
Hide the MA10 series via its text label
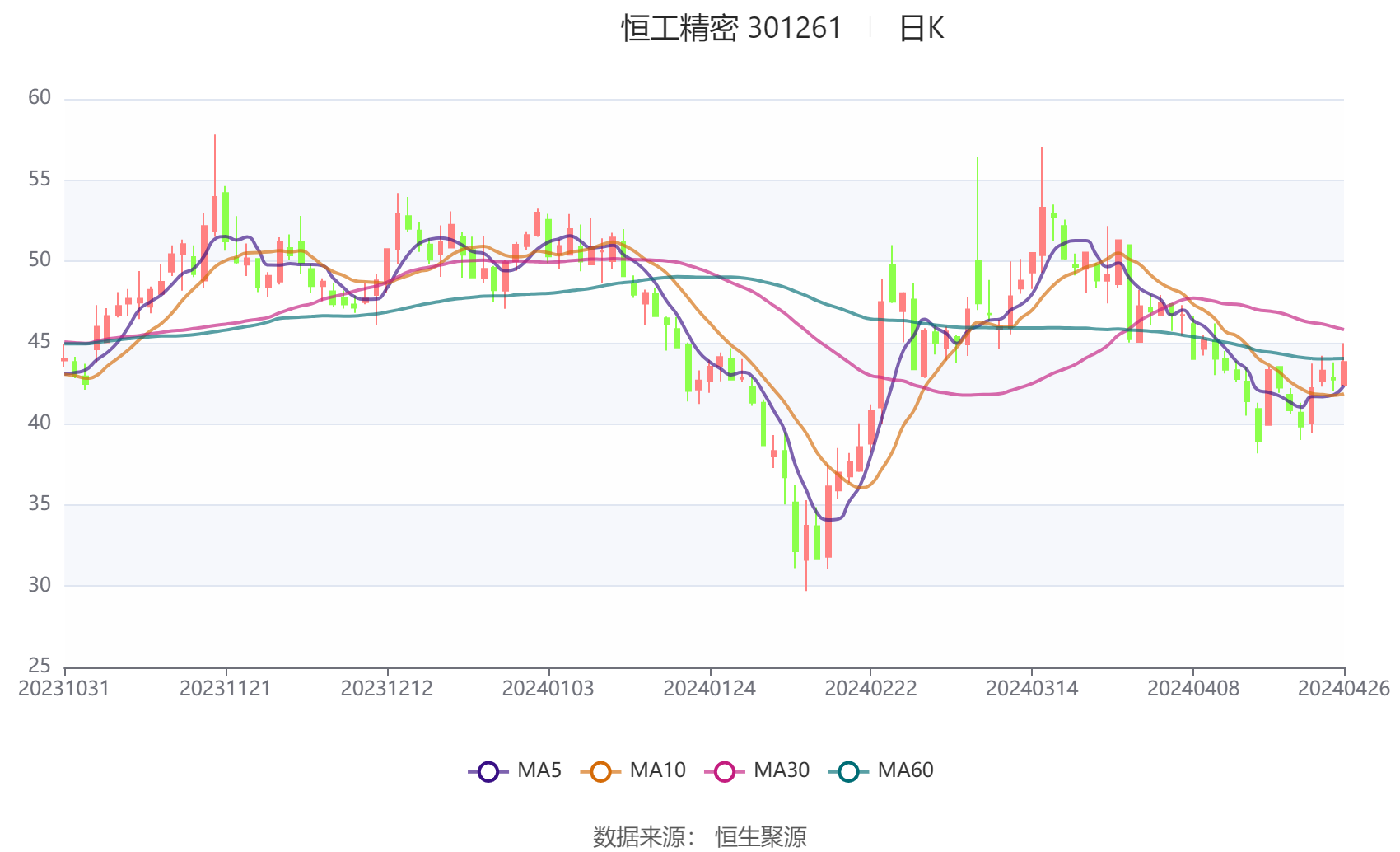pyautogui.click(x=657, y=770)
